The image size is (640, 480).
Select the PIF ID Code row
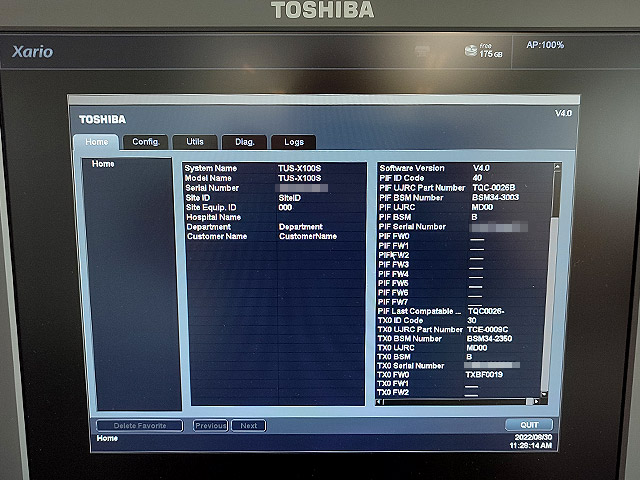tap(465, 178)
